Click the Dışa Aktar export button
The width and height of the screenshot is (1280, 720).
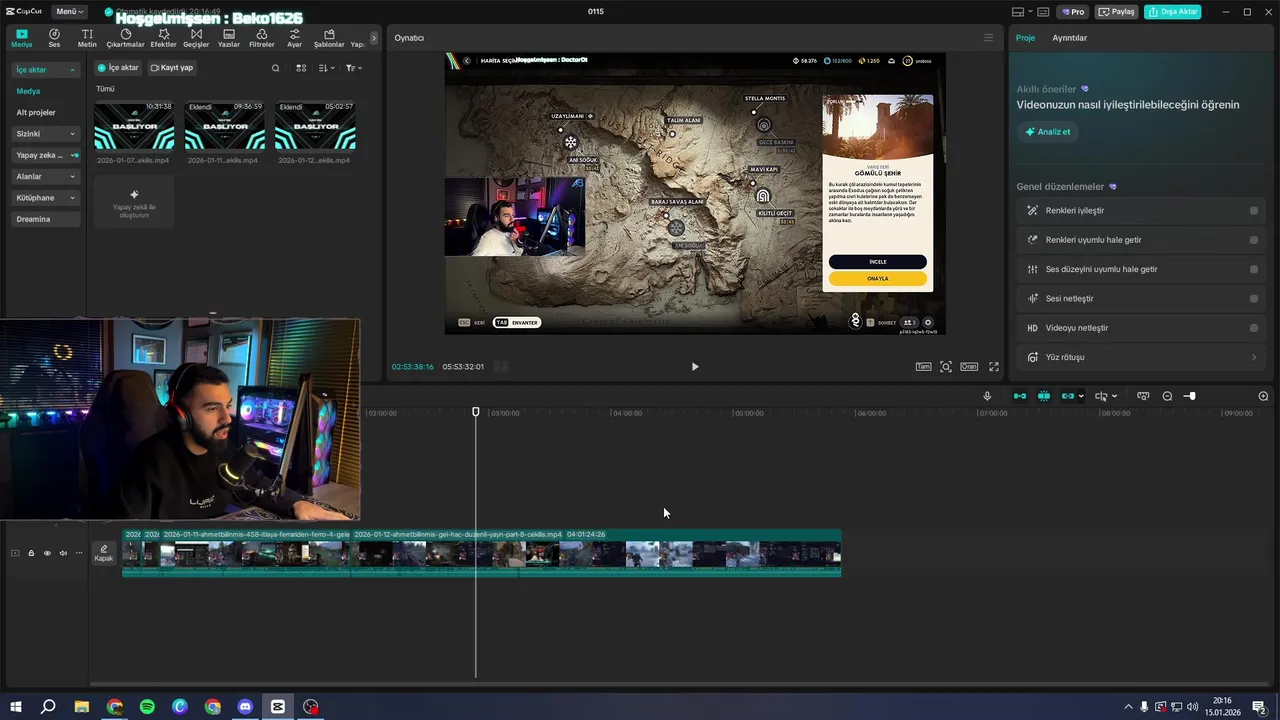tap(1173, 12)
